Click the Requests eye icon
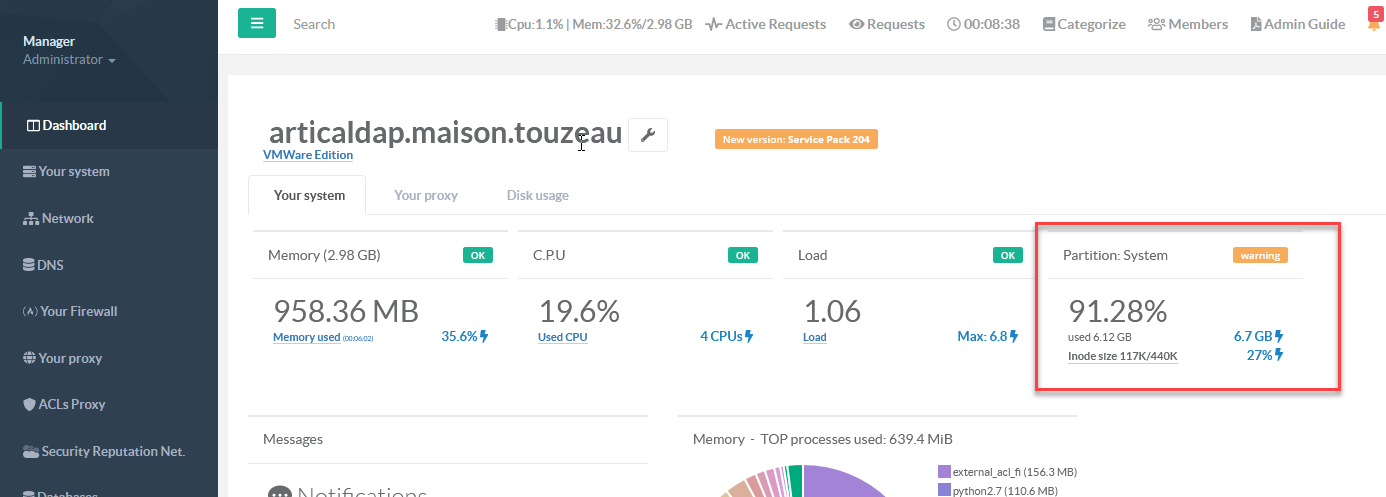This screenshot has height=497, width=1386. (857, 24)
